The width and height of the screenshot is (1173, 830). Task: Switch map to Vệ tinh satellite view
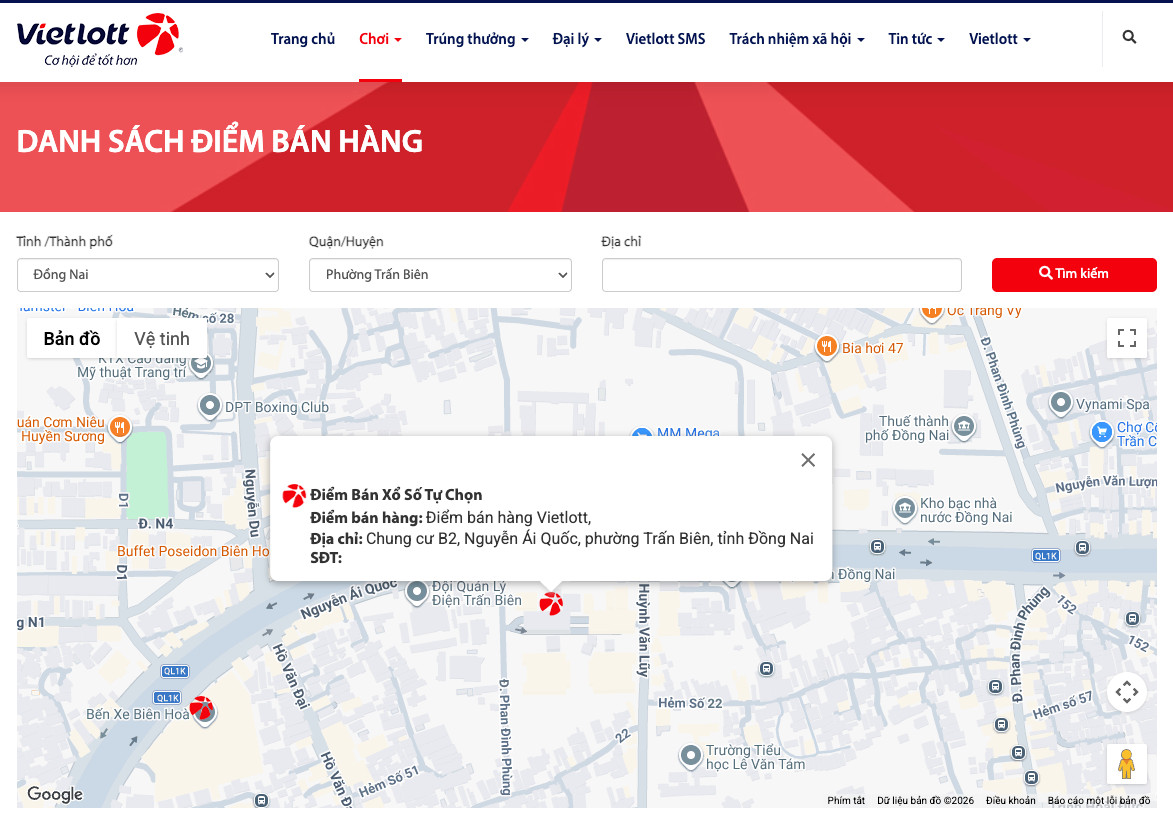[162, 338]
